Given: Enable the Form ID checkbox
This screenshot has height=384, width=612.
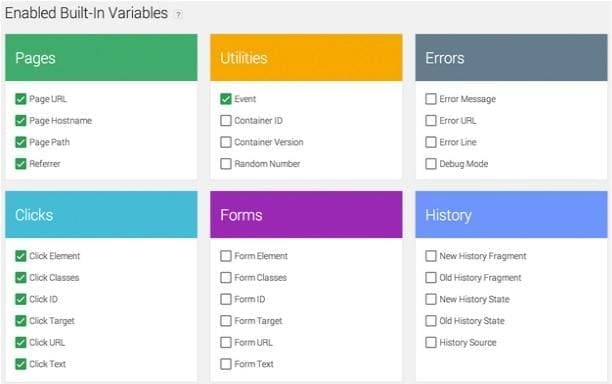Looking at the screenshot, I should click(x=226, y=299).
